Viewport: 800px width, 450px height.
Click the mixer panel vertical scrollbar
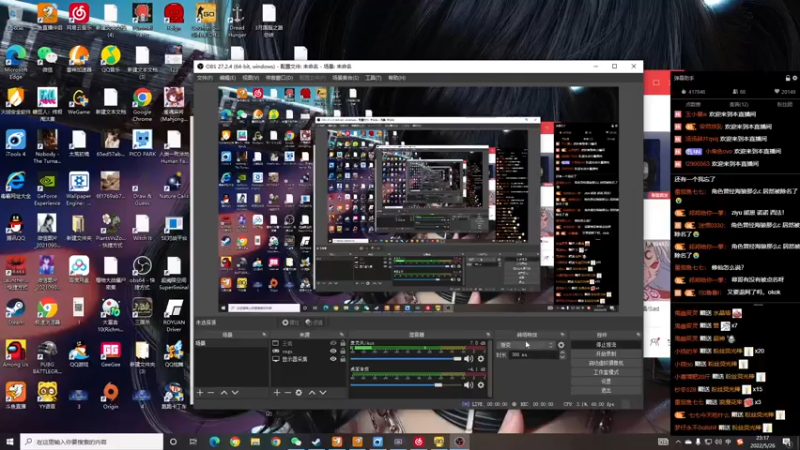pos(489,367)
